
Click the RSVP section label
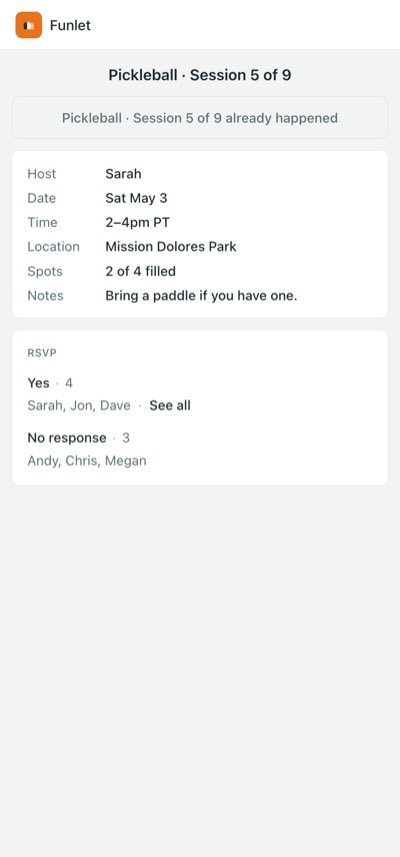pyautogui.click(x=42, y=353)
